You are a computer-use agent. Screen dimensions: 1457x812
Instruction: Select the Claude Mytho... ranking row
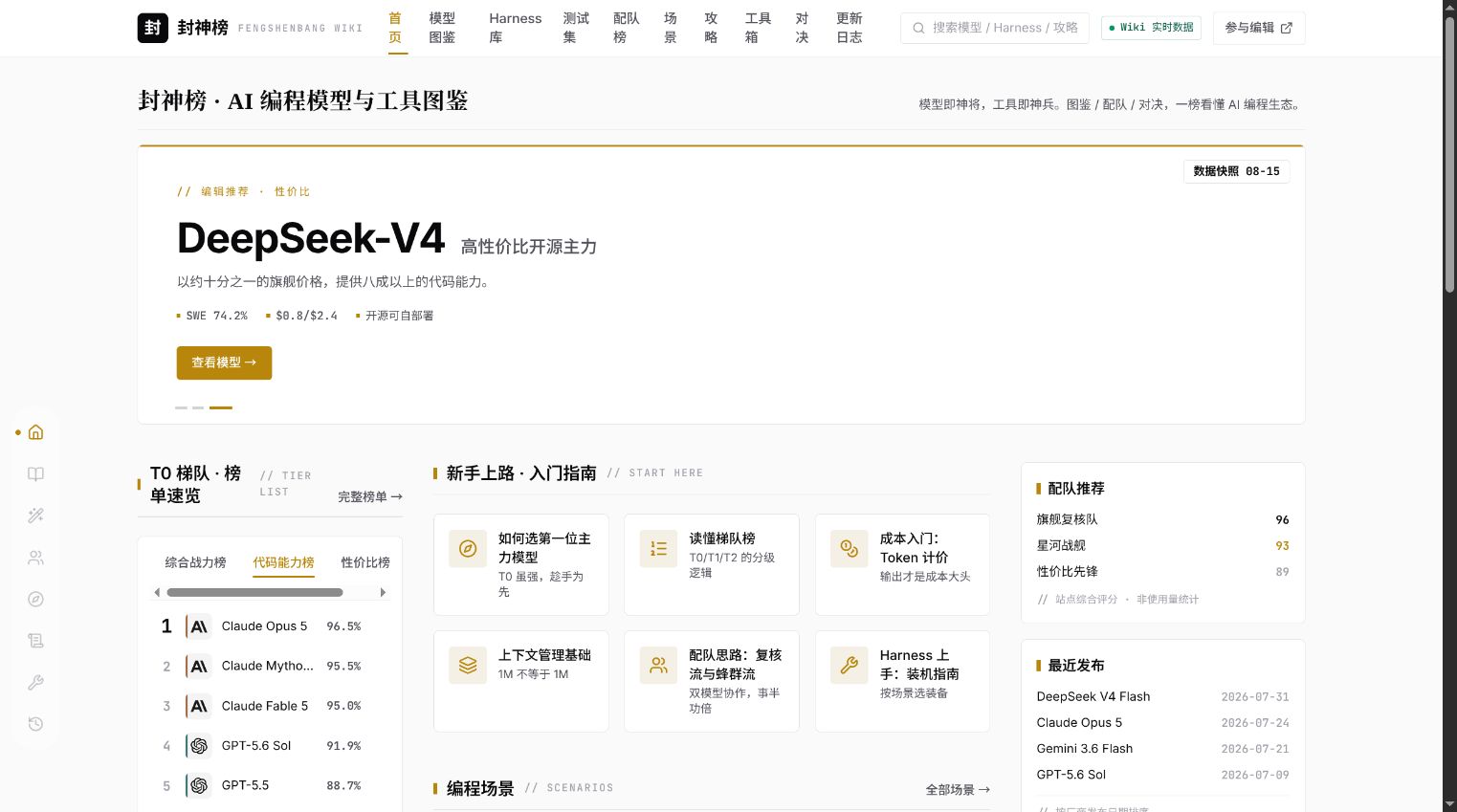270,666
